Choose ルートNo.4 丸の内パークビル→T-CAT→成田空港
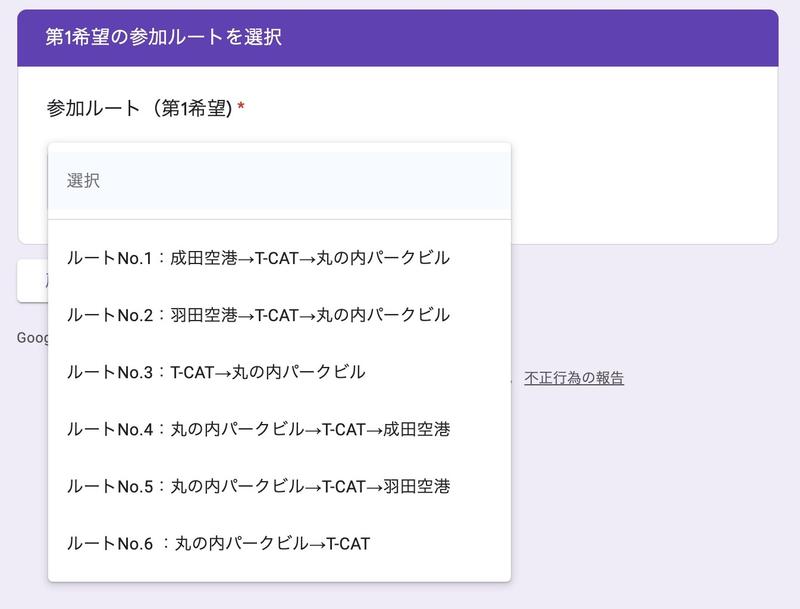 [x=279, y=429]
